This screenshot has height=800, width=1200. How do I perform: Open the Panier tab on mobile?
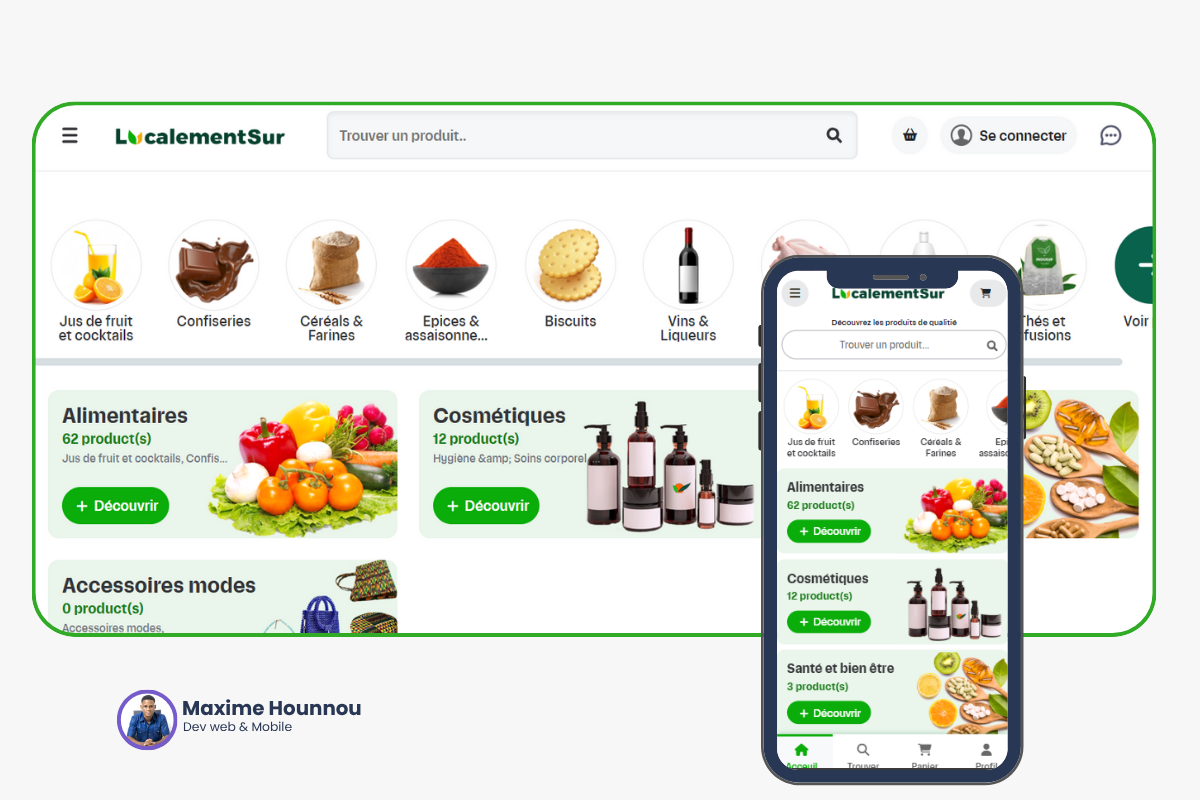(x=924, y=756)
